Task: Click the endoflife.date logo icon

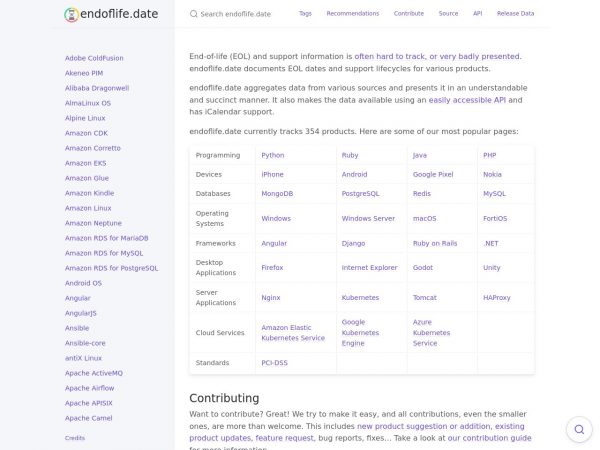Action: click(71, 15)
